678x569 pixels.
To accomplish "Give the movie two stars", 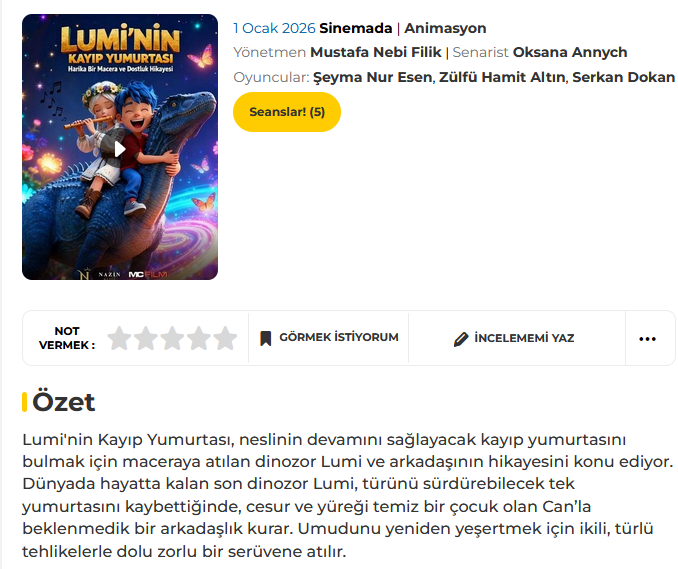I will point(146,338).
